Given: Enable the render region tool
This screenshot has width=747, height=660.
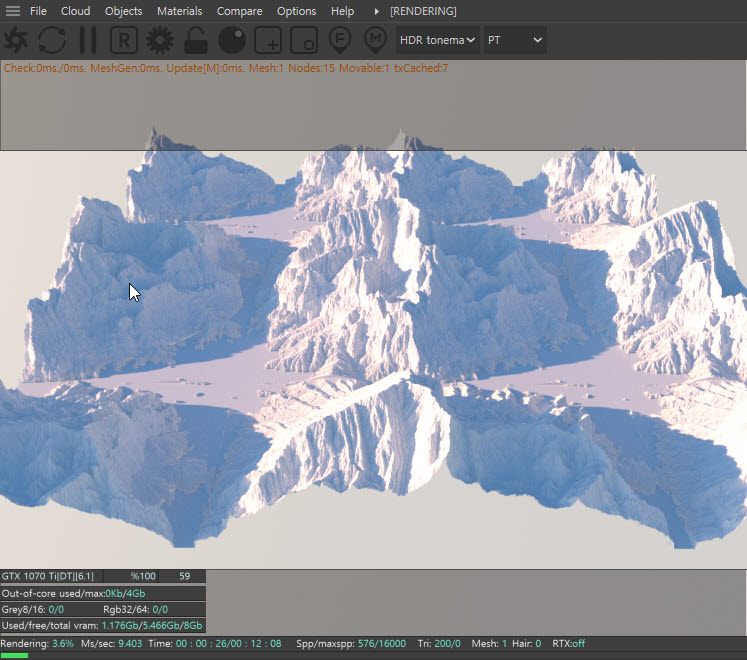Looking at the screenshot, I should point(268,40).
